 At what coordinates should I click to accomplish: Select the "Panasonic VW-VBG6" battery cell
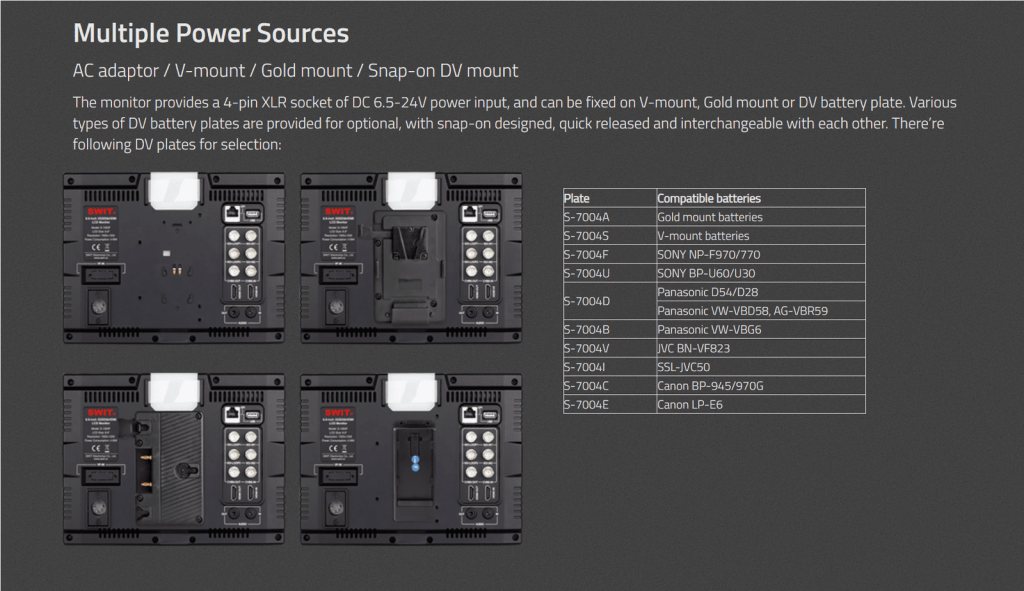710,330
